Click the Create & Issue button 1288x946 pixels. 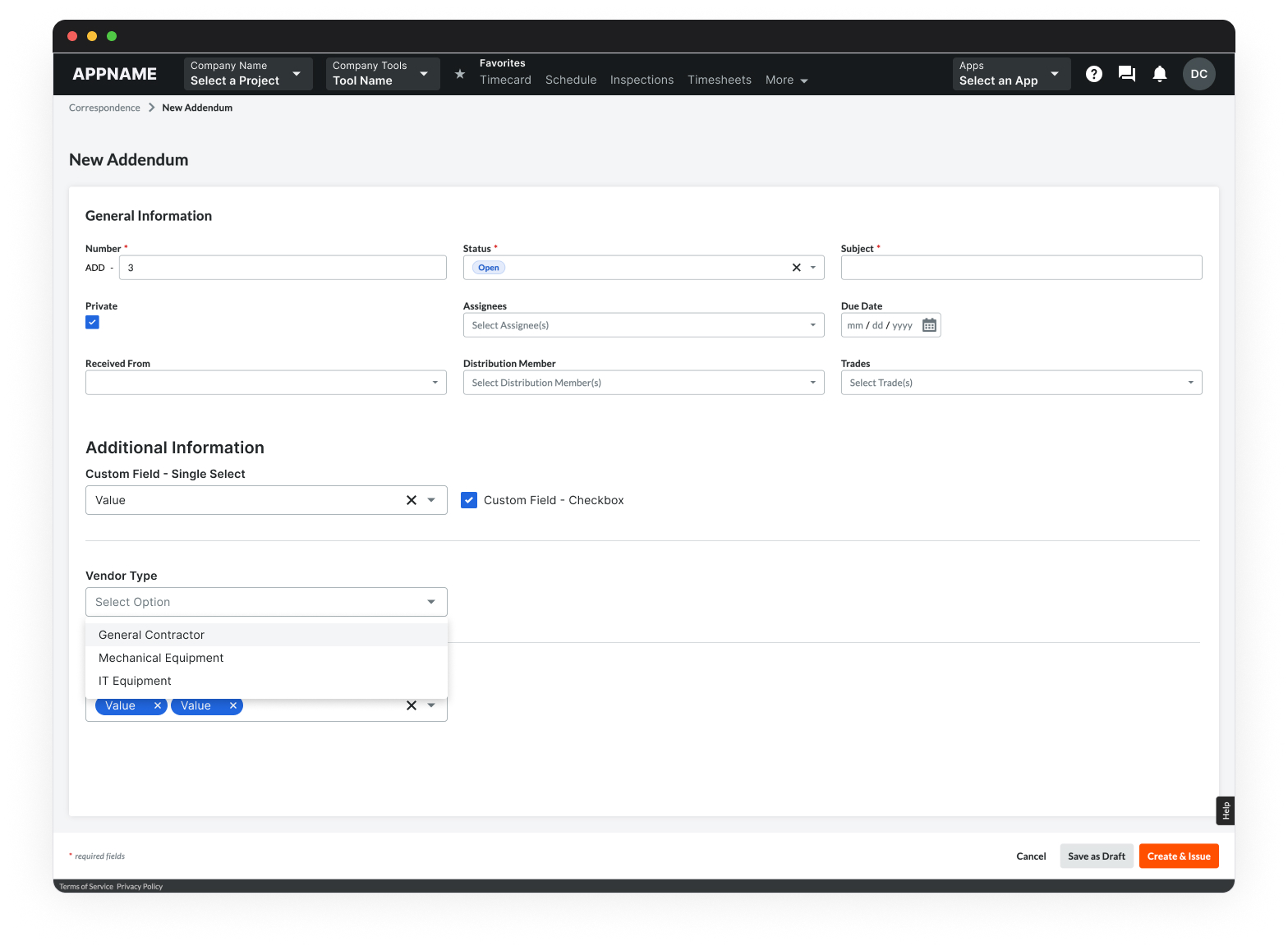tap(1178, 856)
